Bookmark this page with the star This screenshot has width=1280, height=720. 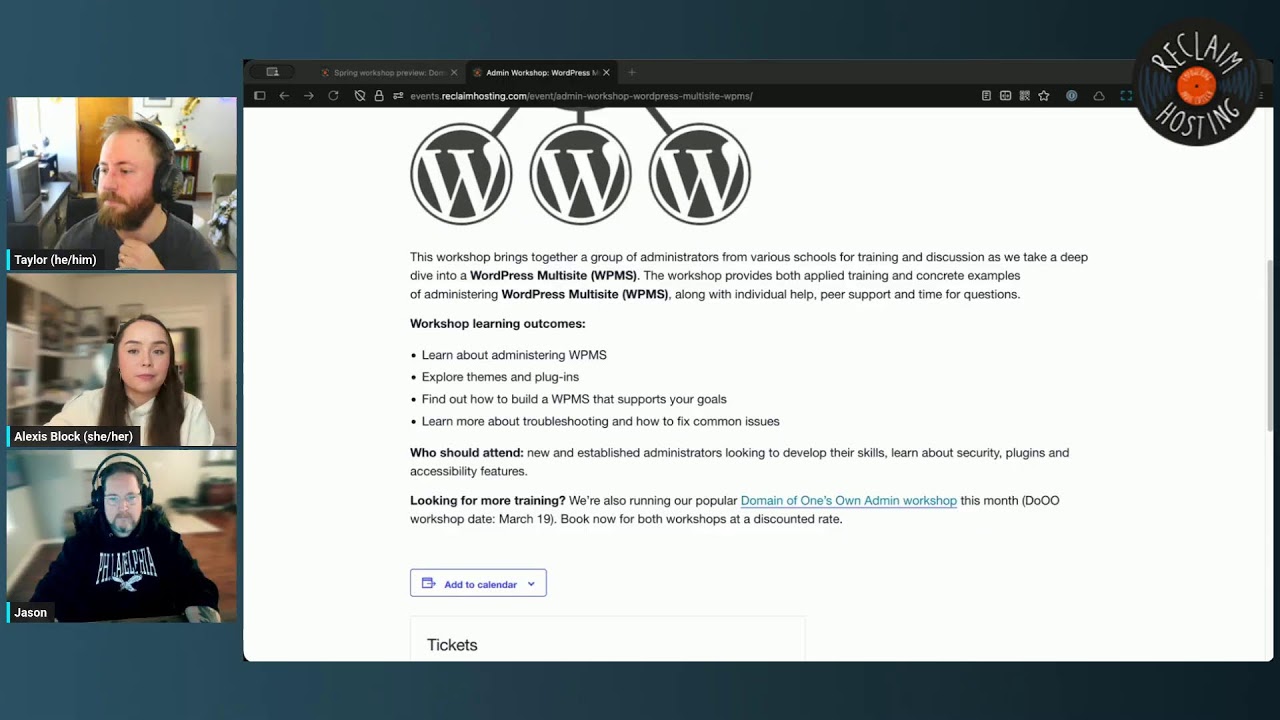[x=1044, y=96]
